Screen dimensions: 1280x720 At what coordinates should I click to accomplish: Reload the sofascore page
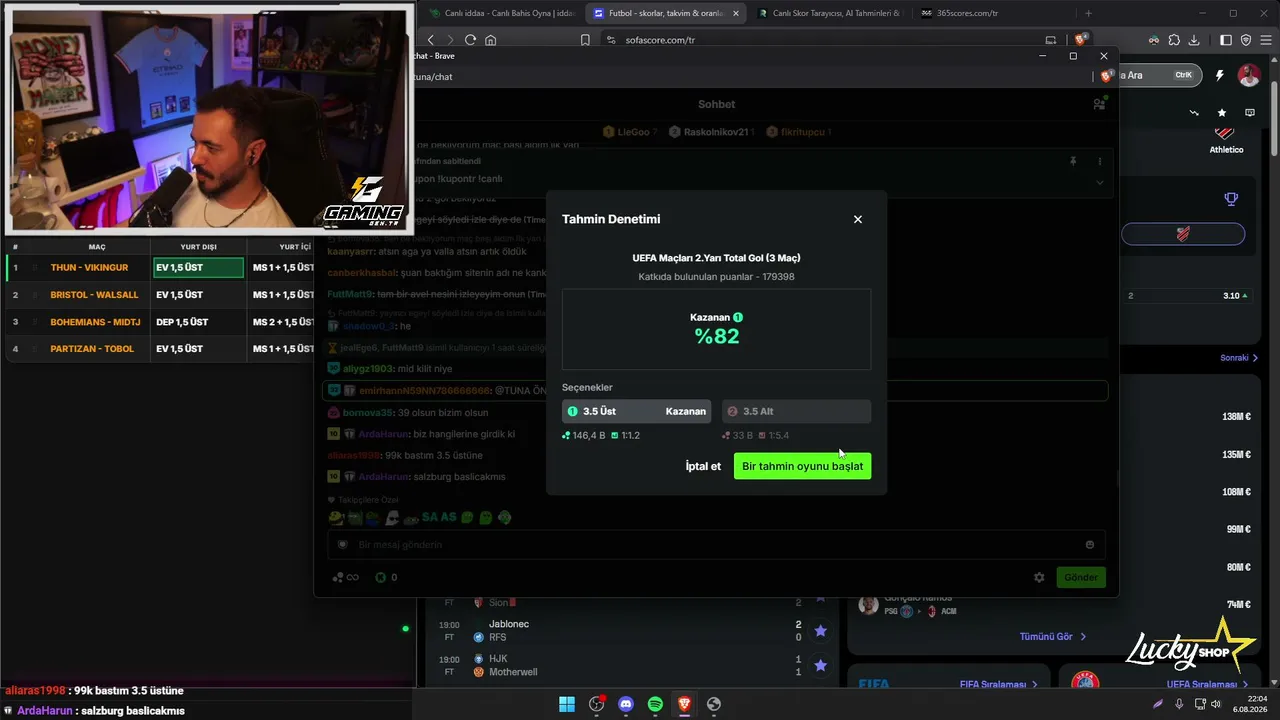[x=470, y=40]
